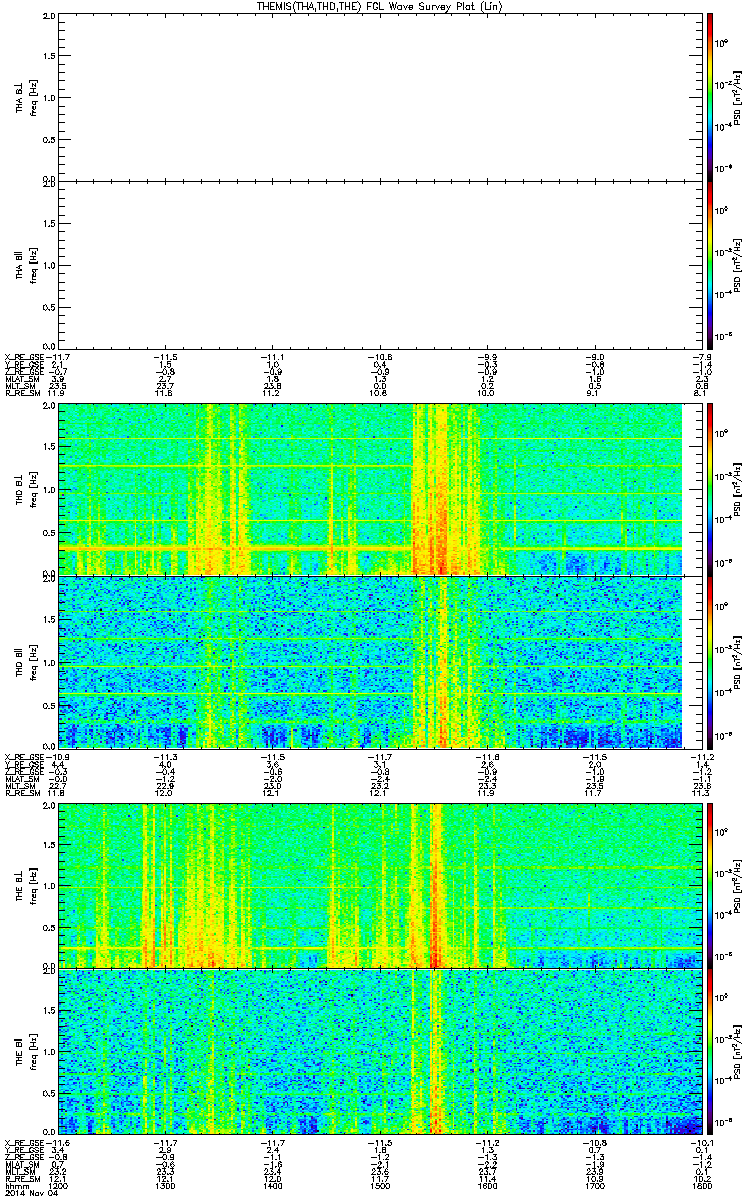Click the 'PSD [nT²/Hz]' label beside THE B-parallel color bar

738,1052
